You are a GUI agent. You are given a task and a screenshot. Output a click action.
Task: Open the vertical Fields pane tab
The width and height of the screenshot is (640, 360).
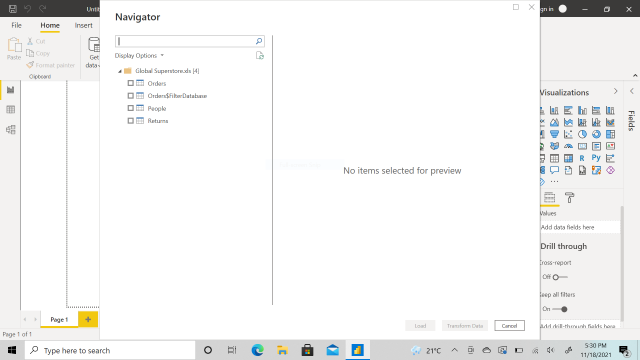click(x=631, y=120)
